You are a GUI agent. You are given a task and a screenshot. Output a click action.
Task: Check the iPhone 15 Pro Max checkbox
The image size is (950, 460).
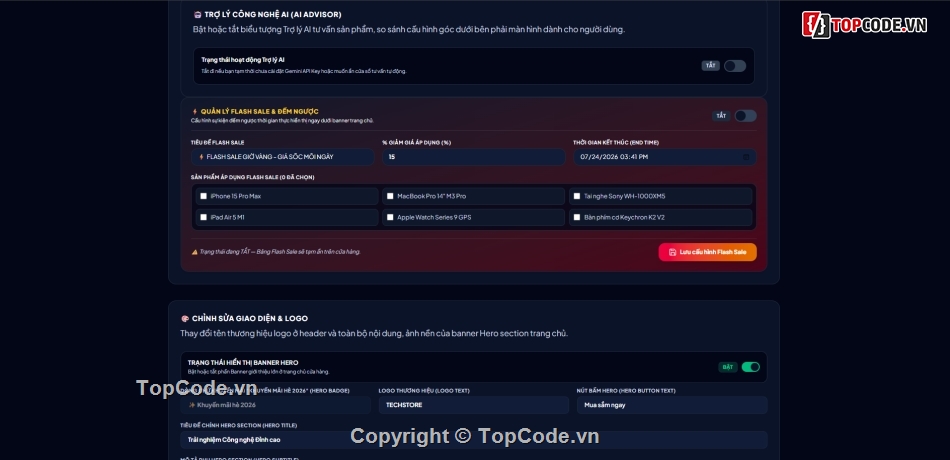point(204,196)
